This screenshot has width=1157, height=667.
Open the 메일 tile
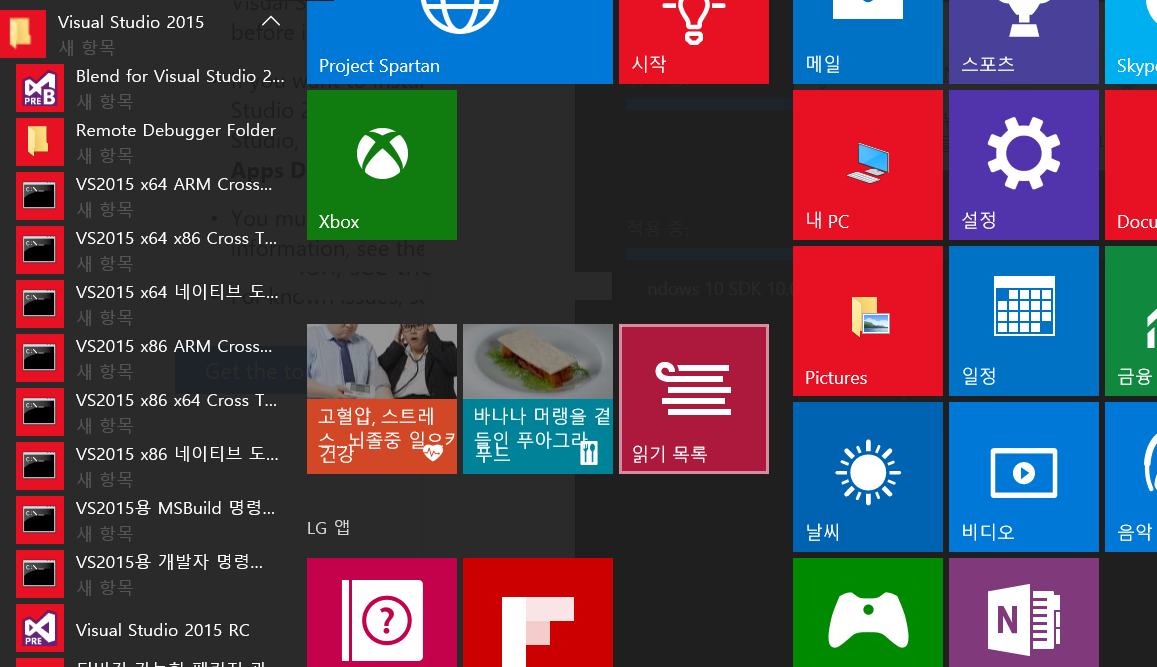coord(868,41)
